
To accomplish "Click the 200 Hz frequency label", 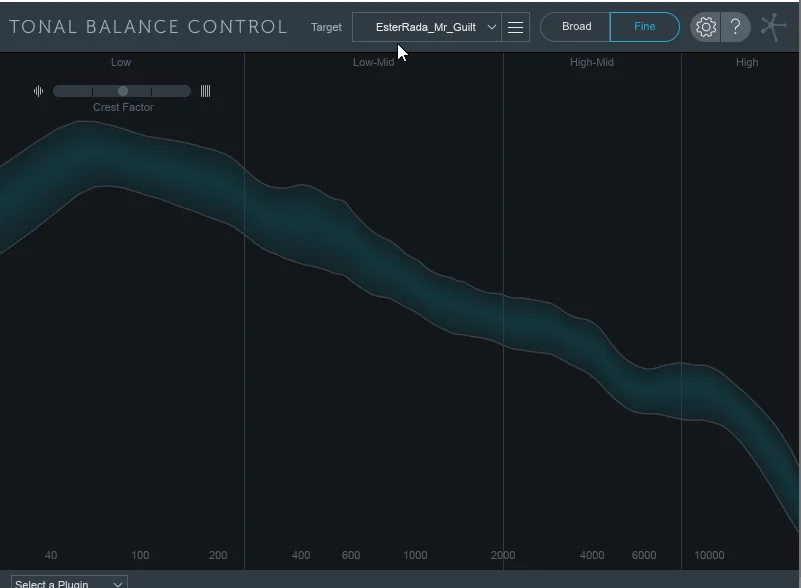I will coord(218,555).
